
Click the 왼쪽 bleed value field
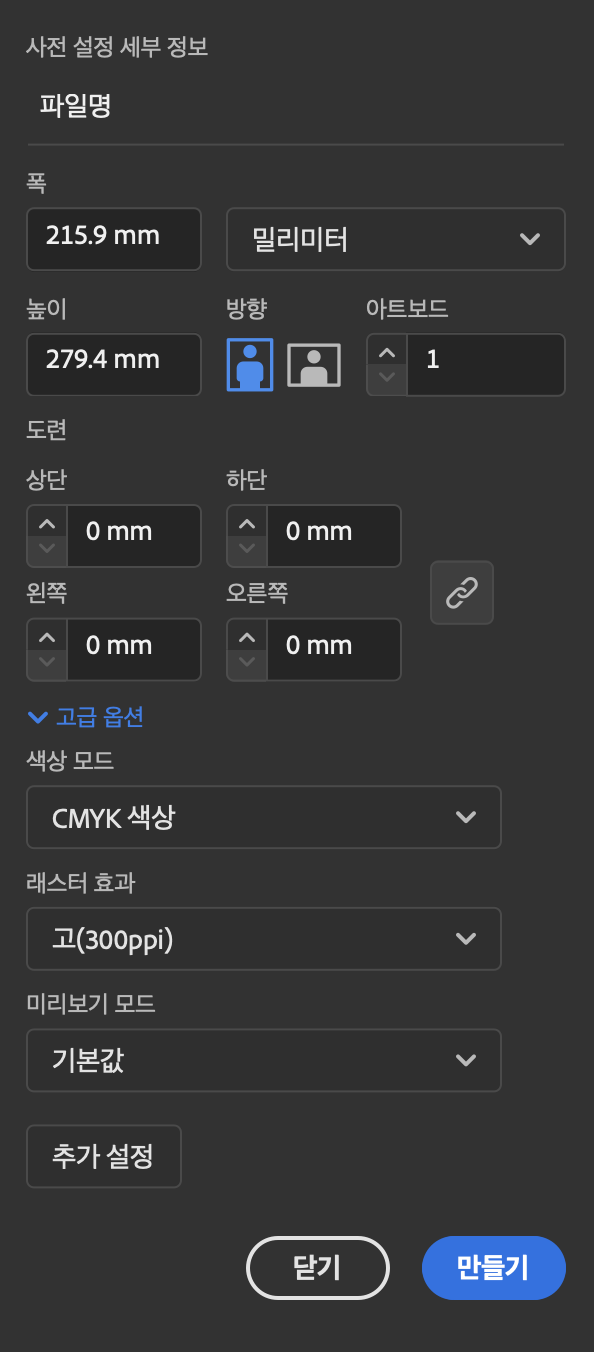coord(133,650)
